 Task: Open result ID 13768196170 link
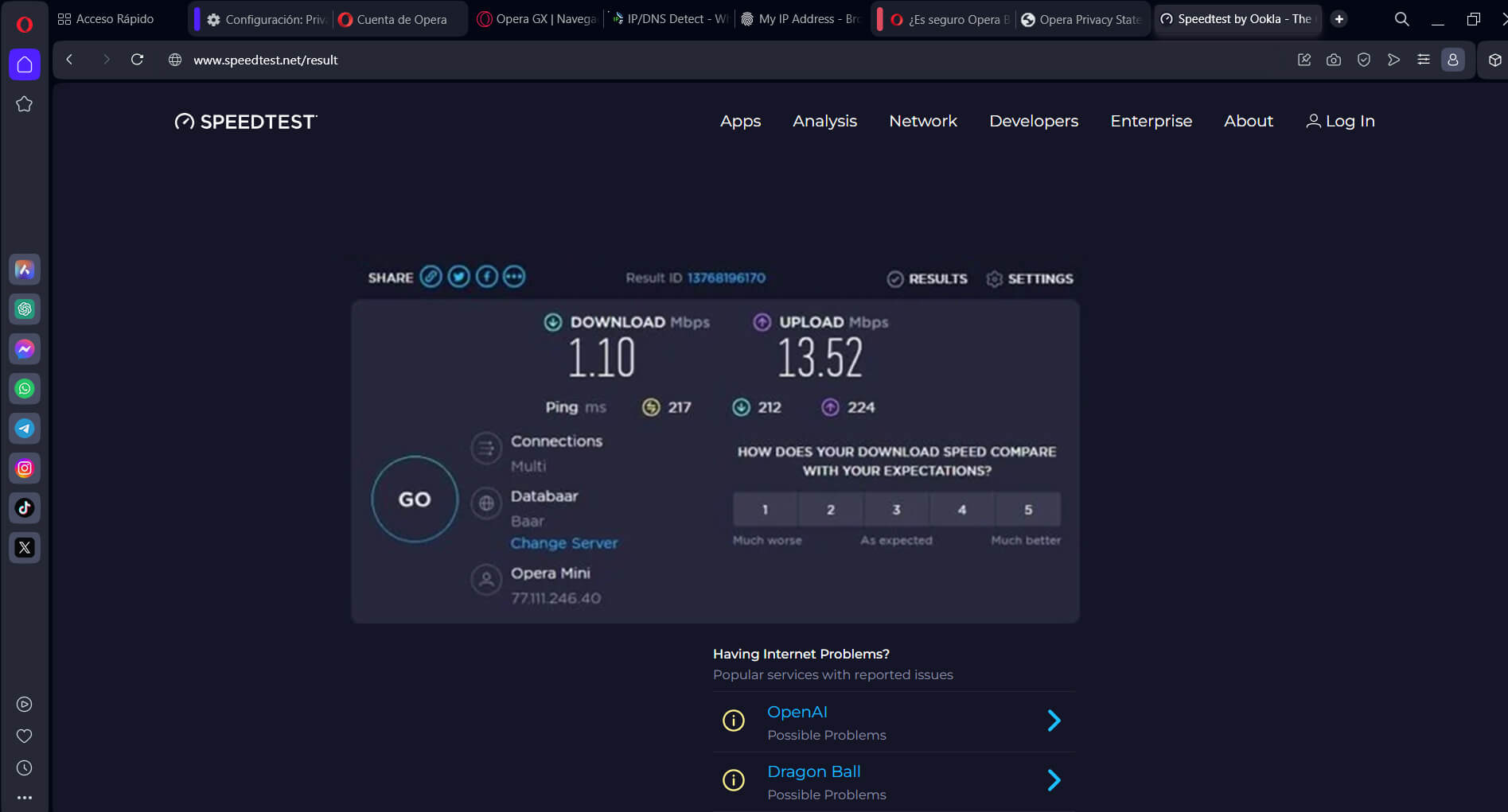click(726, 278)
